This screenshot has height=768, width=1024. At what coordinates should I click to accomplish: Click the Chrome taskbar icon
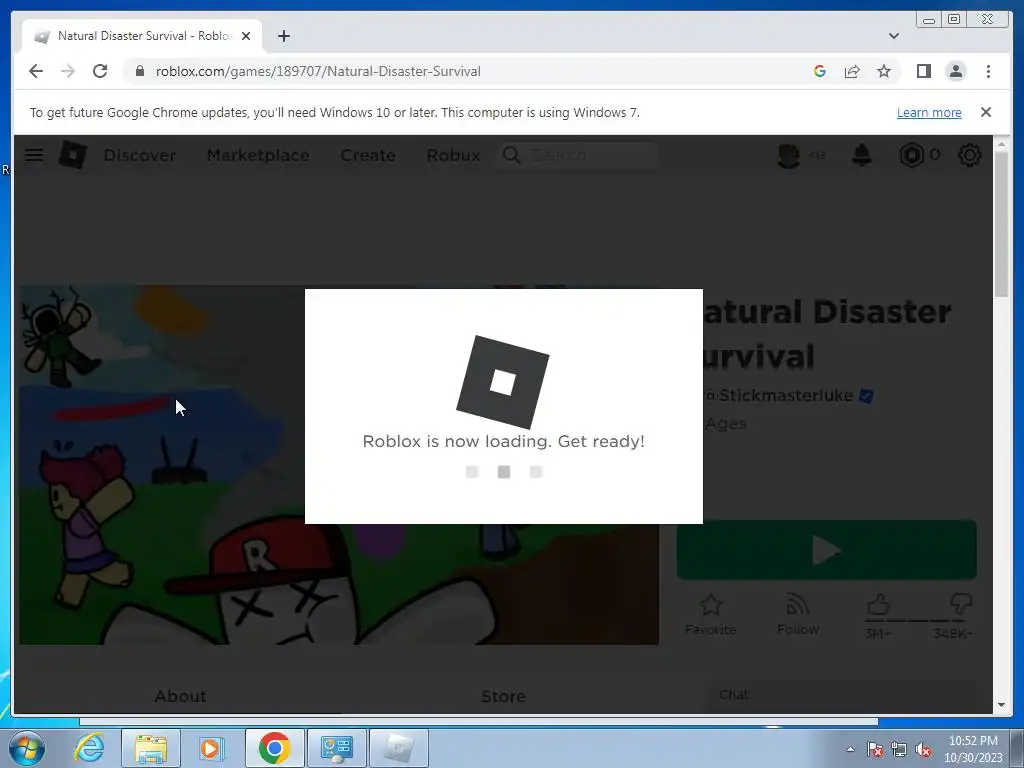pyautogui.click(x=274, y=748)
